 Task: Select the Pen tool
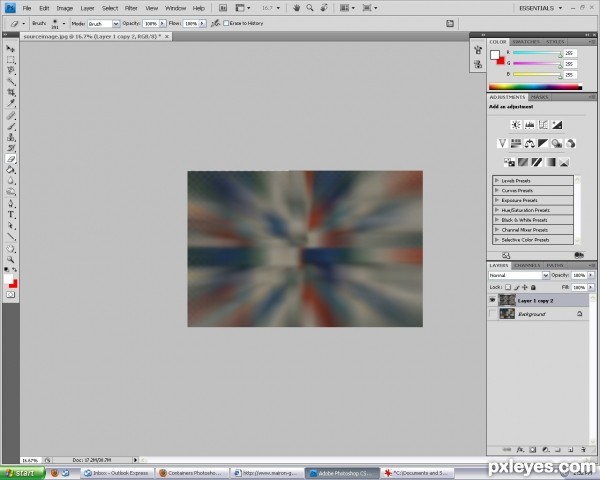click(11, 204)
